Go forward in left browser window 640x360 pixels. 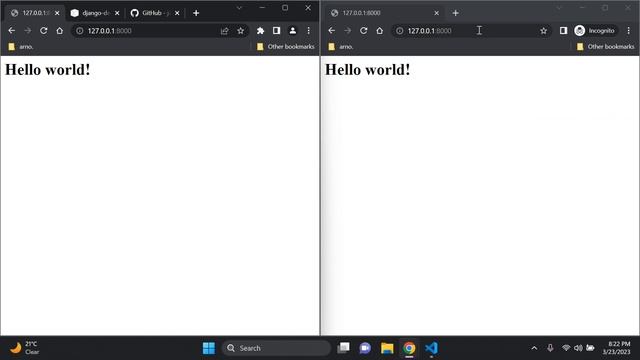[x=27, y=31]
